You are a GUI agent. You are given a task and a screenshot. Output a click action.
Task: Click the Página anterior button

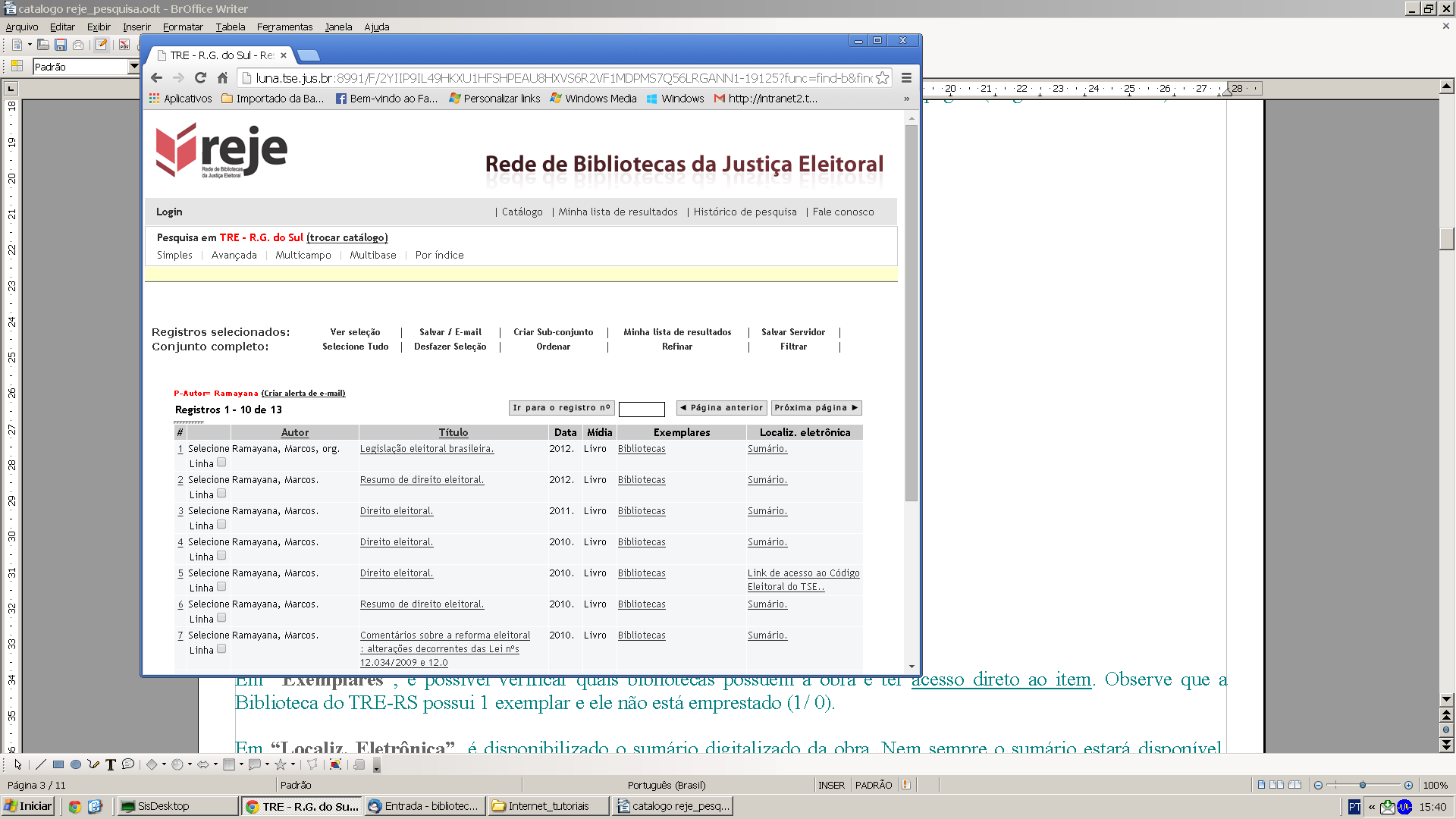point(721,408)
